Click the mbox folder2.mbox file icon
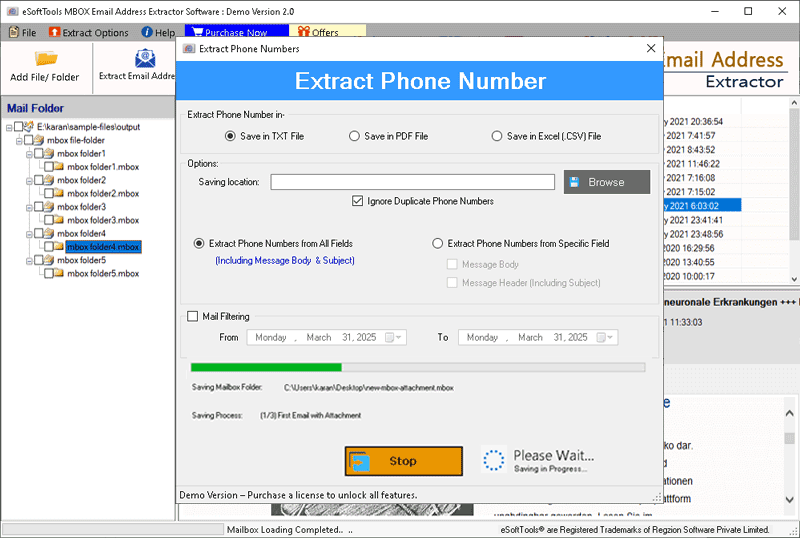The height and width of the screenshot is (538, 800). pos(59,193)
